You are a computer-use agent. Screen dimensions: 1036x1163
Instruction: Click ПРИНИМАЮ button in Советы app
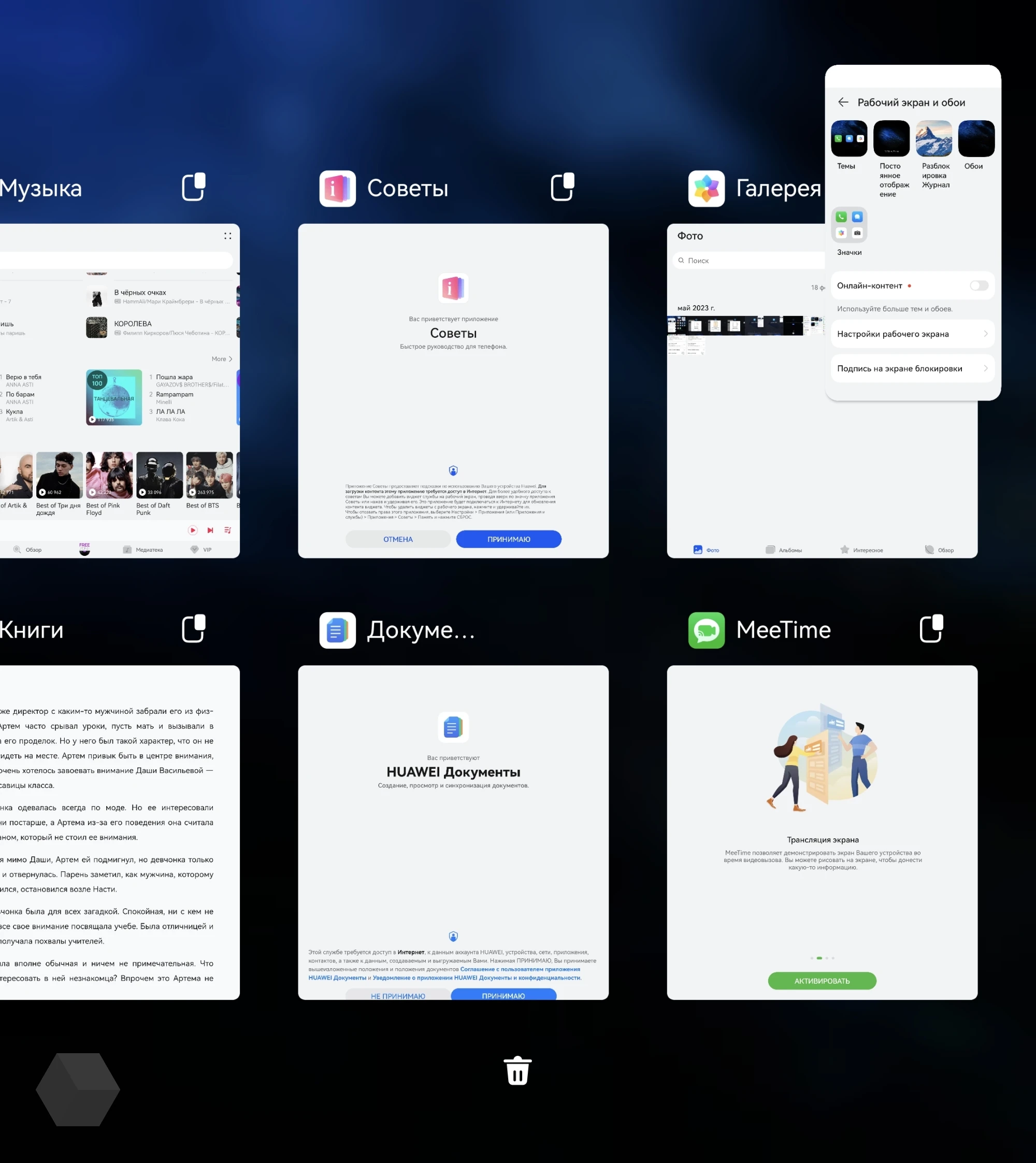point(508,539)
